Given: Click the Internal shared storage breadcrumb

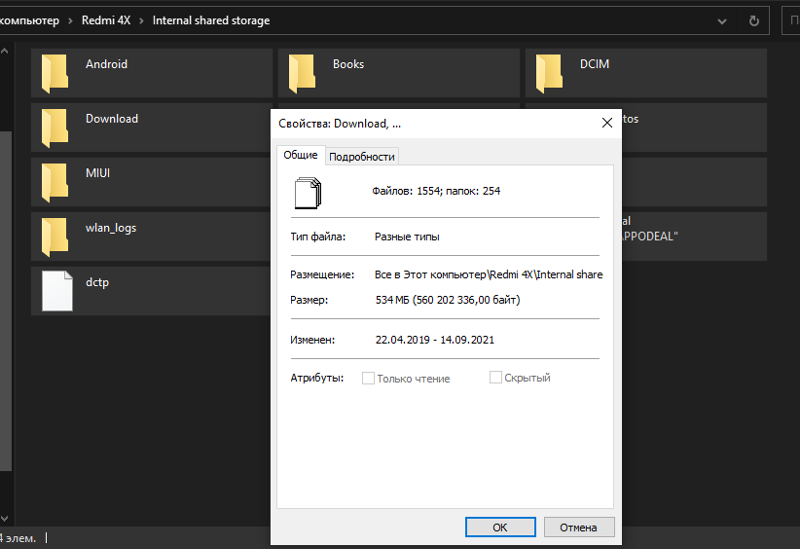Looking at the screenshot, I should tap(210, 20).
